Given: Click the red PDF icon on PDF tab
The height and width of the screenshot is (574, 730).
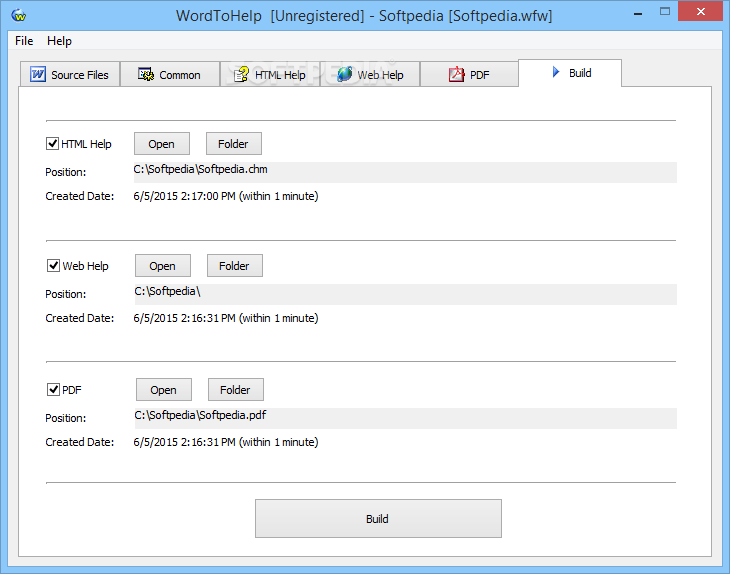Looking at the screenshot, I should point(456,74).
